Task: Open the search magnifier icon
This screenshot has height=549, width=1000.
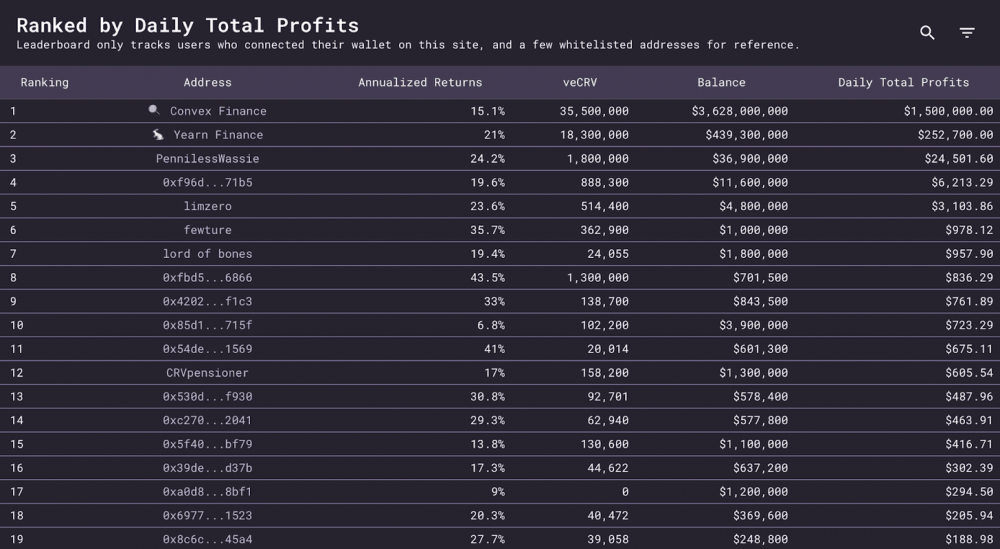Action: tap(927, 33)
